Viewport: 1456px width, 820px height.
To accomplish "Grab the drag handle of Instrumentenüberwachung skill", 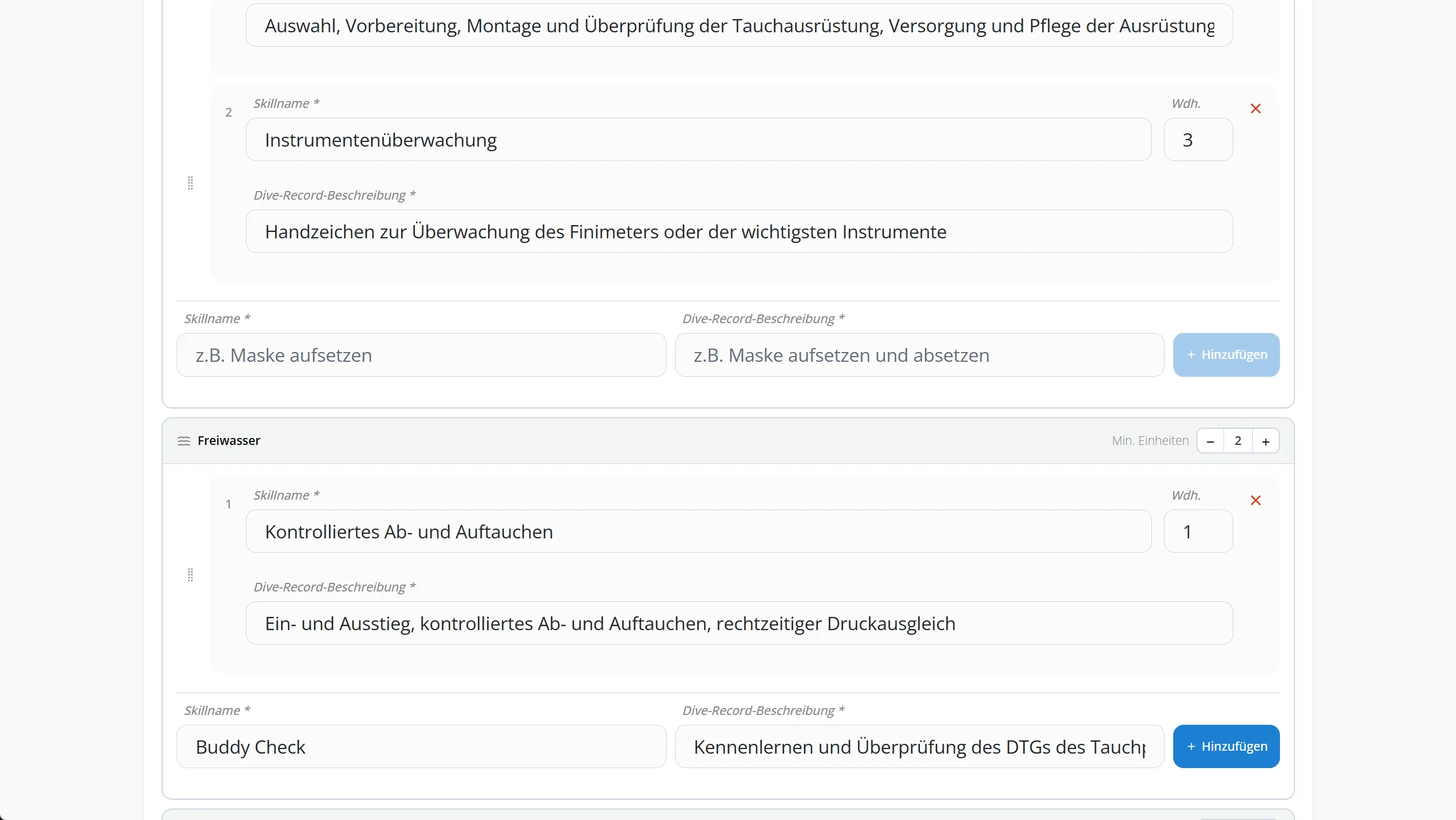I will (190, 183).
